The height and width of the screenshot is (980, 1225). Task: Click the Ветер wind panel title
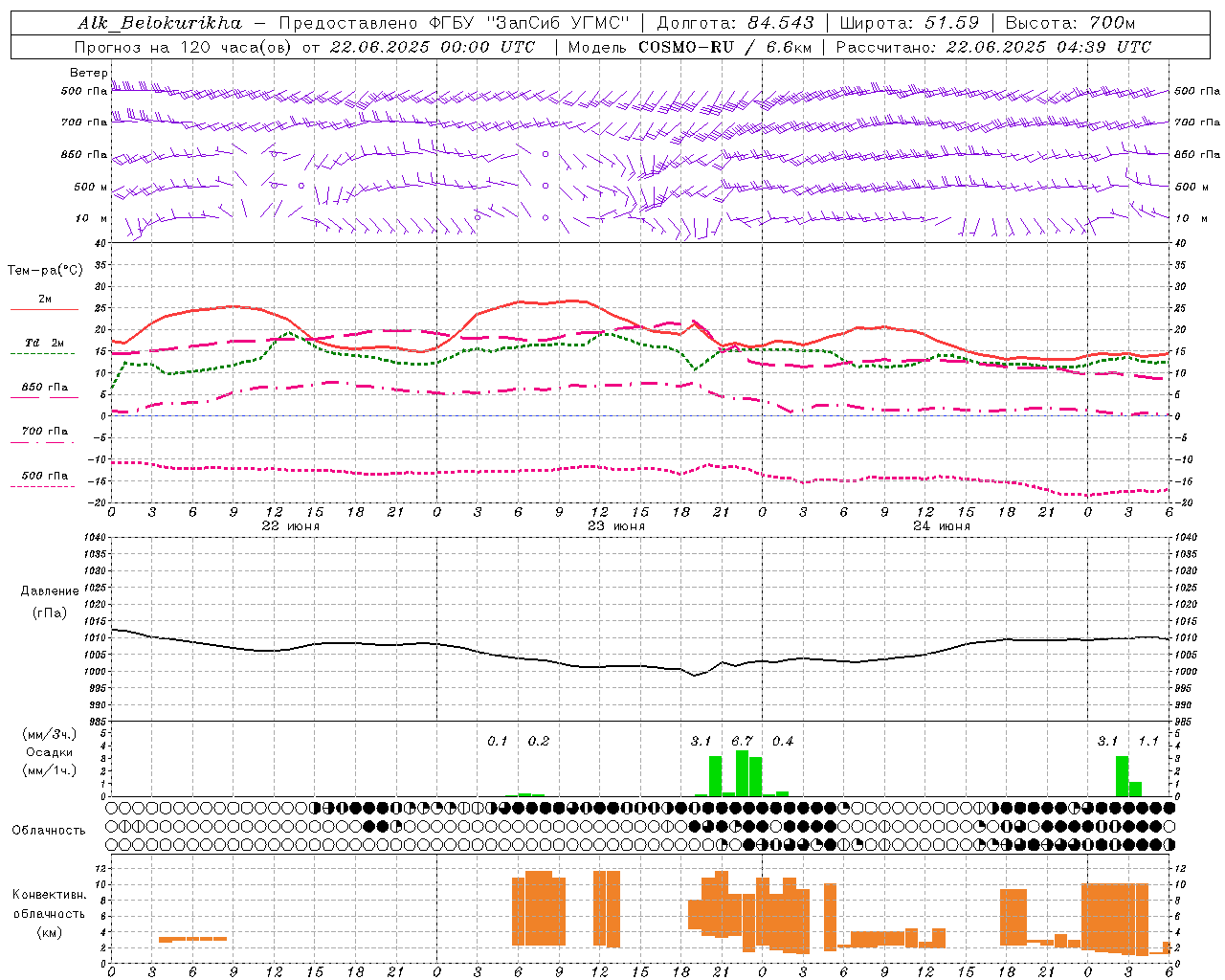pyautogui.click(x=88, y=73)
